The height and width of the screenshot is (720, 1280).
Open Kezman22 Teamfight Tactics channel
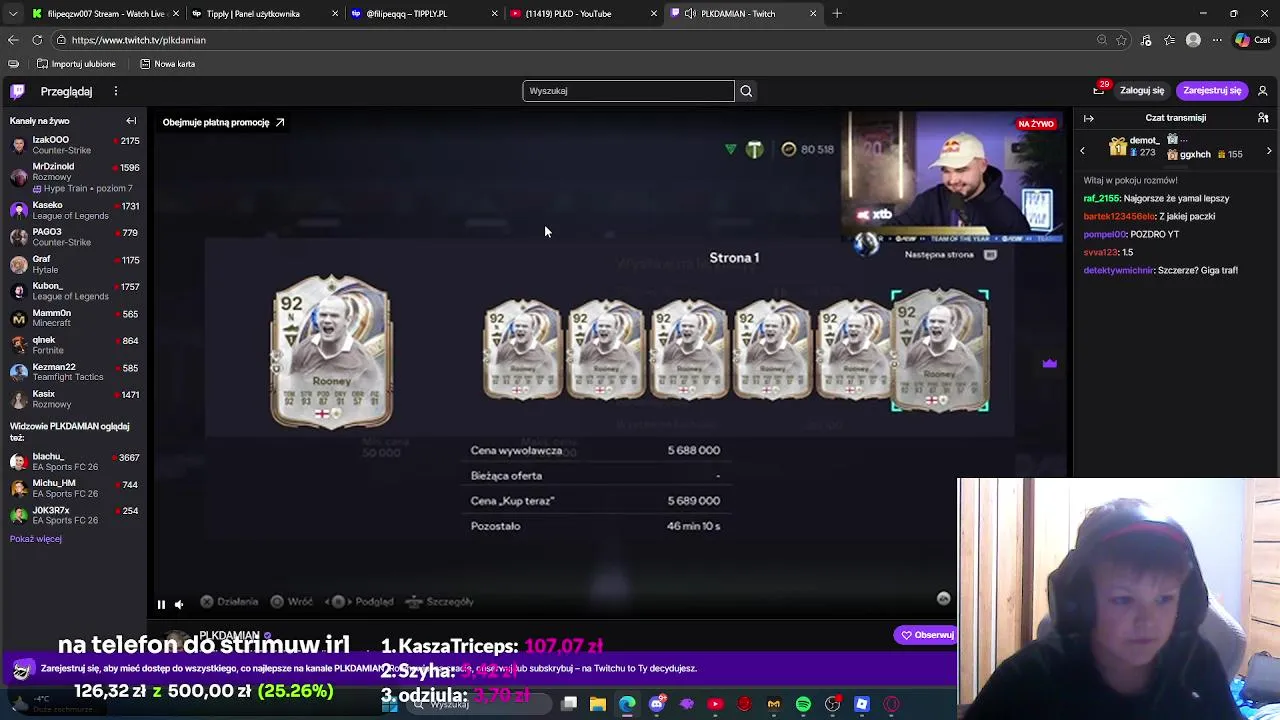tap(75, 372)
